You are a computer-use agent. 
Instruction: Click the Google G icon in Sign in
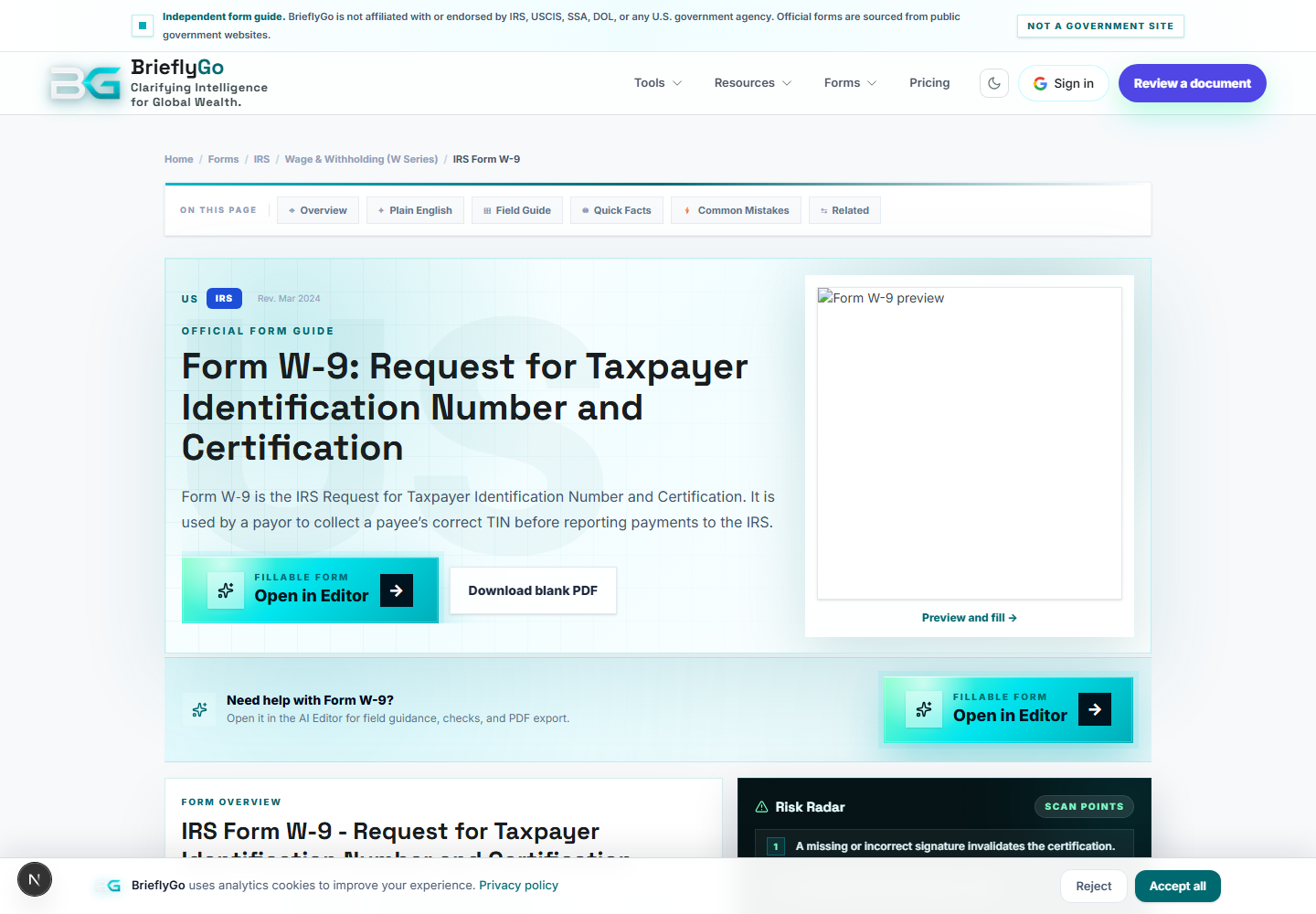tap(1040, 83)
